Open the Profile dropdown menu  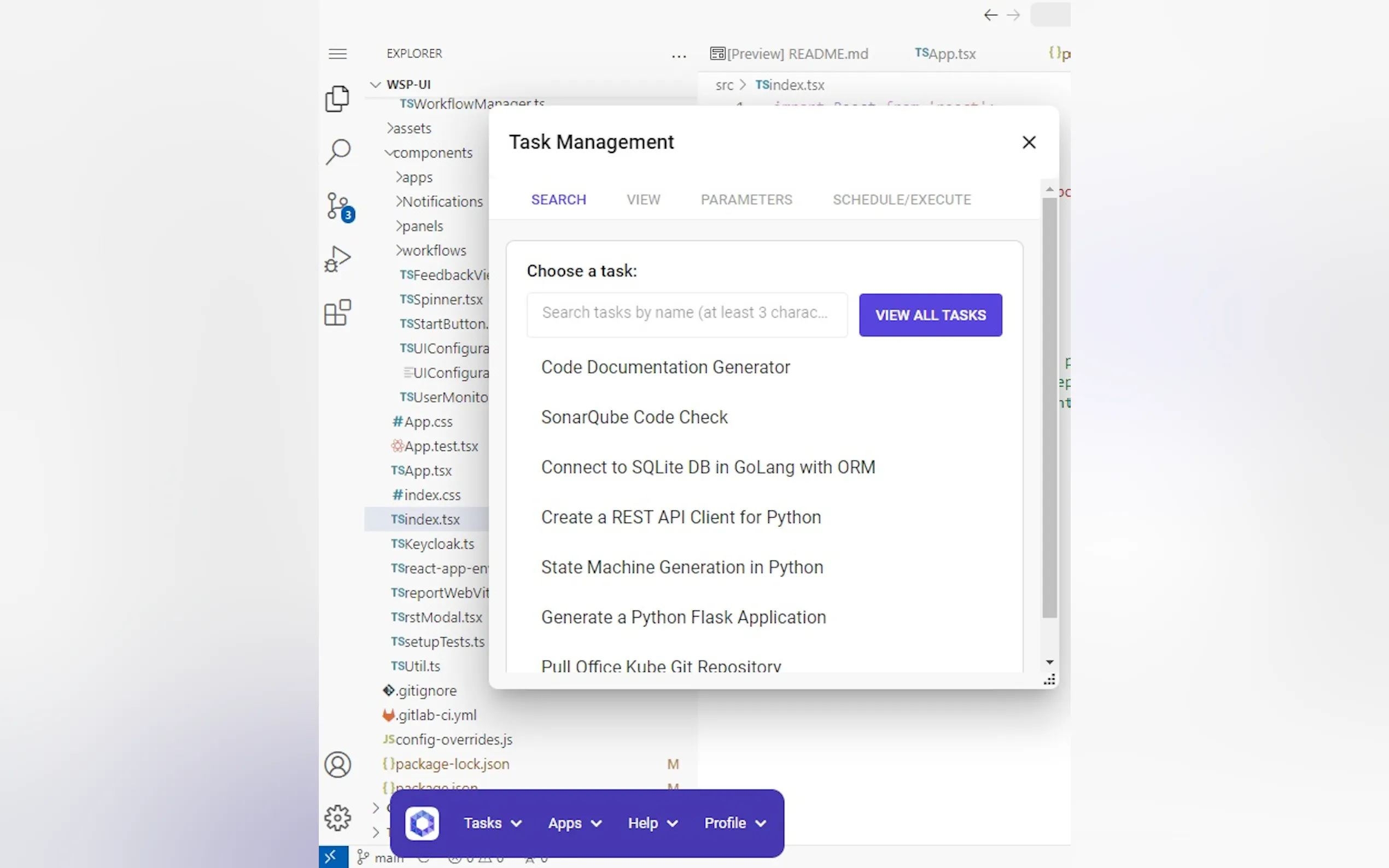coord(734,823)
